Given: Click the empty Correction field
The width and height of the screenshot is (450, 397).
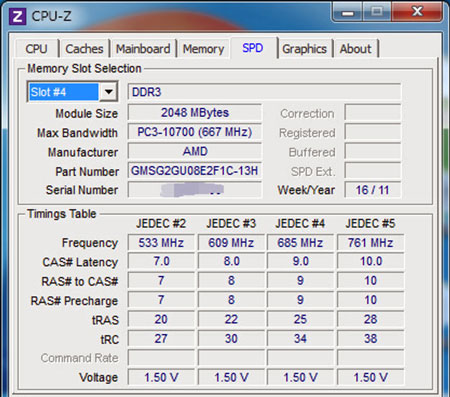Looking at the screenshot, I should tap(372, 112).
